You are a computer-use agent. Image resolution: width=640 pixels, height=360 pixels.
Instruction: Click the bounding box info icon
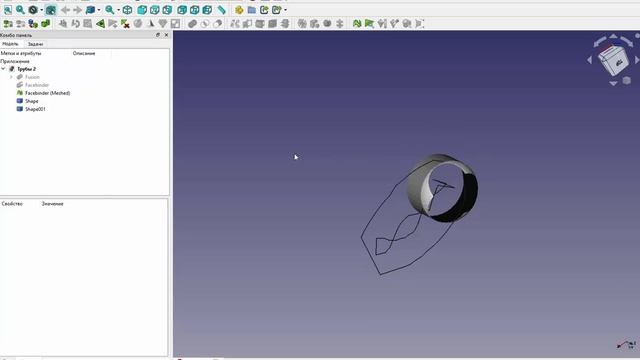[x=419, y=24]
